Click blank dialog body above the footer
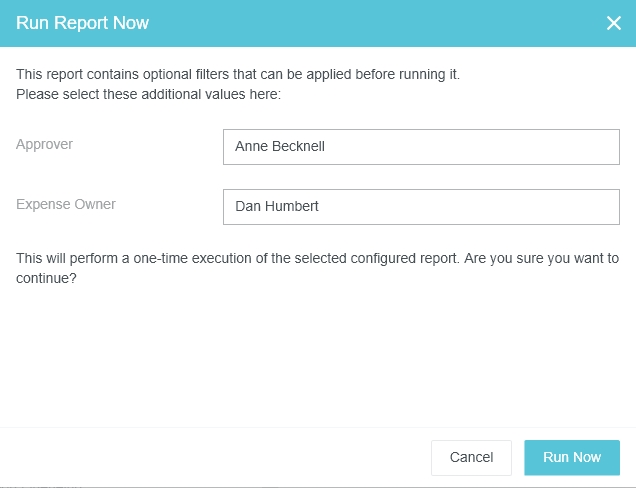The image size is (636, 488). [317, 360]
